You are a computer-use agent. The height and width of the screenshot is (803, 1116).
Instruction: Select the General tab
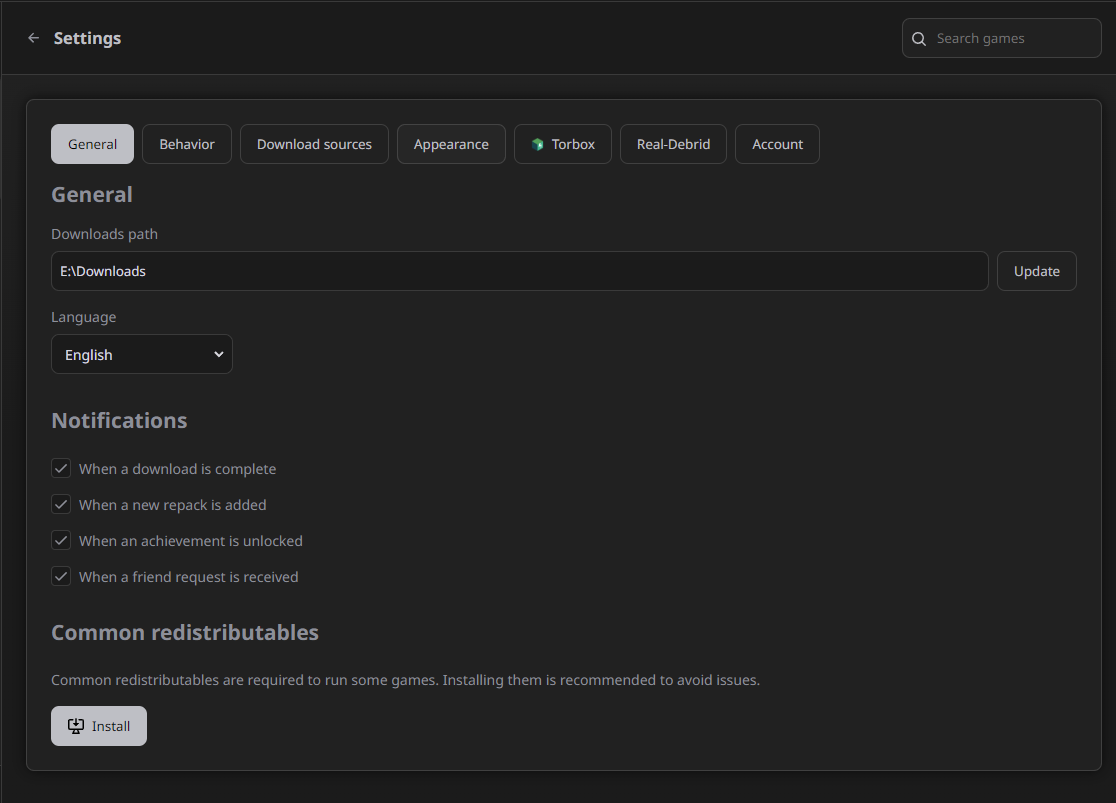[x=92, y=144]
